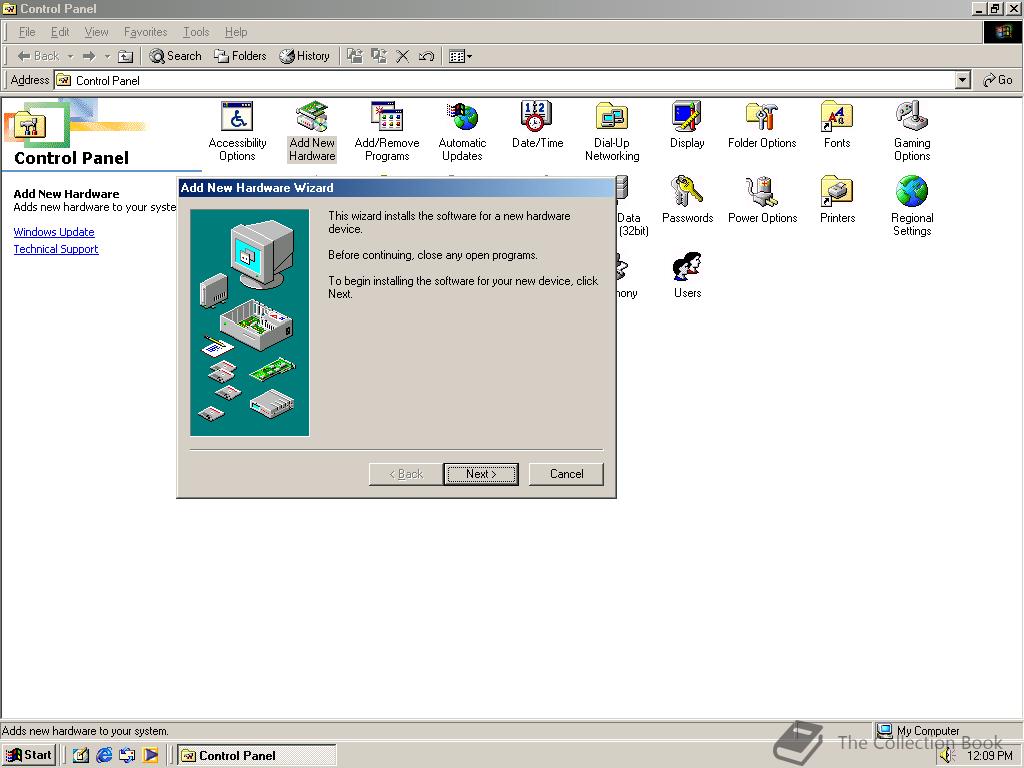Click the disabled Back wizard button
Viewport: 1024px width, 768px height.
(406, 474)
